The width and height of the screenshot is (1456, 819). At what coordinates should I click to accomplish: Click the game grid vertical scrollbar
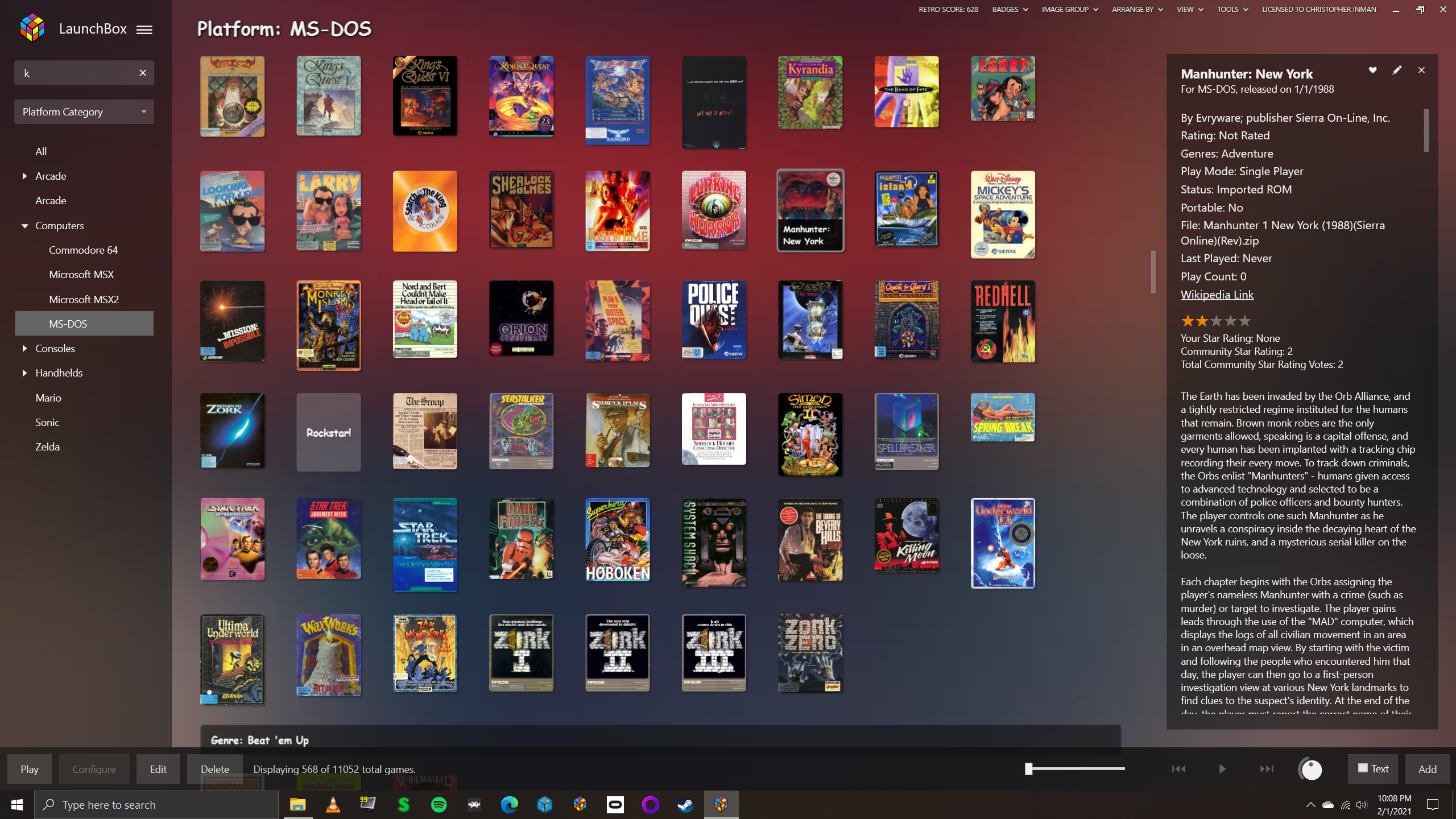point(1153,272)
